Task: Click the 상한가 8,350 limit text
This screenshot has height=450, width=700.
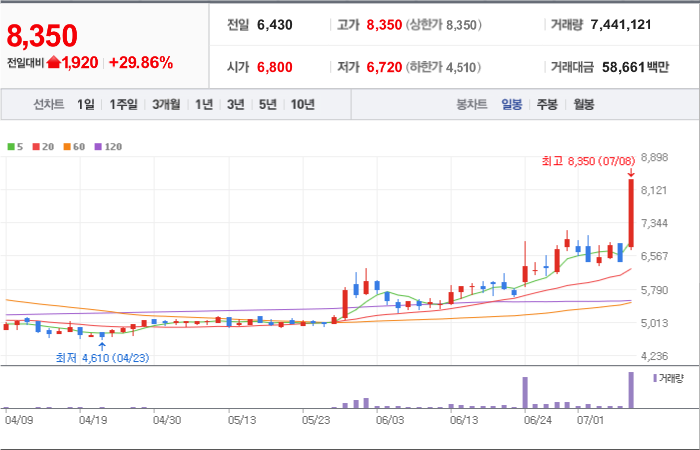Action: coord(443,25)
